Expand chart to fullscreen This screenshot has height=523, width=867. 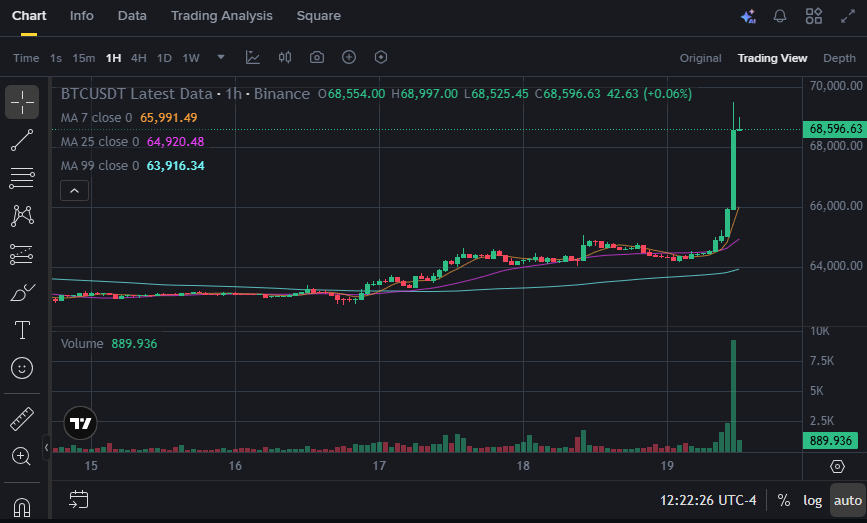(x=848, y=16)
